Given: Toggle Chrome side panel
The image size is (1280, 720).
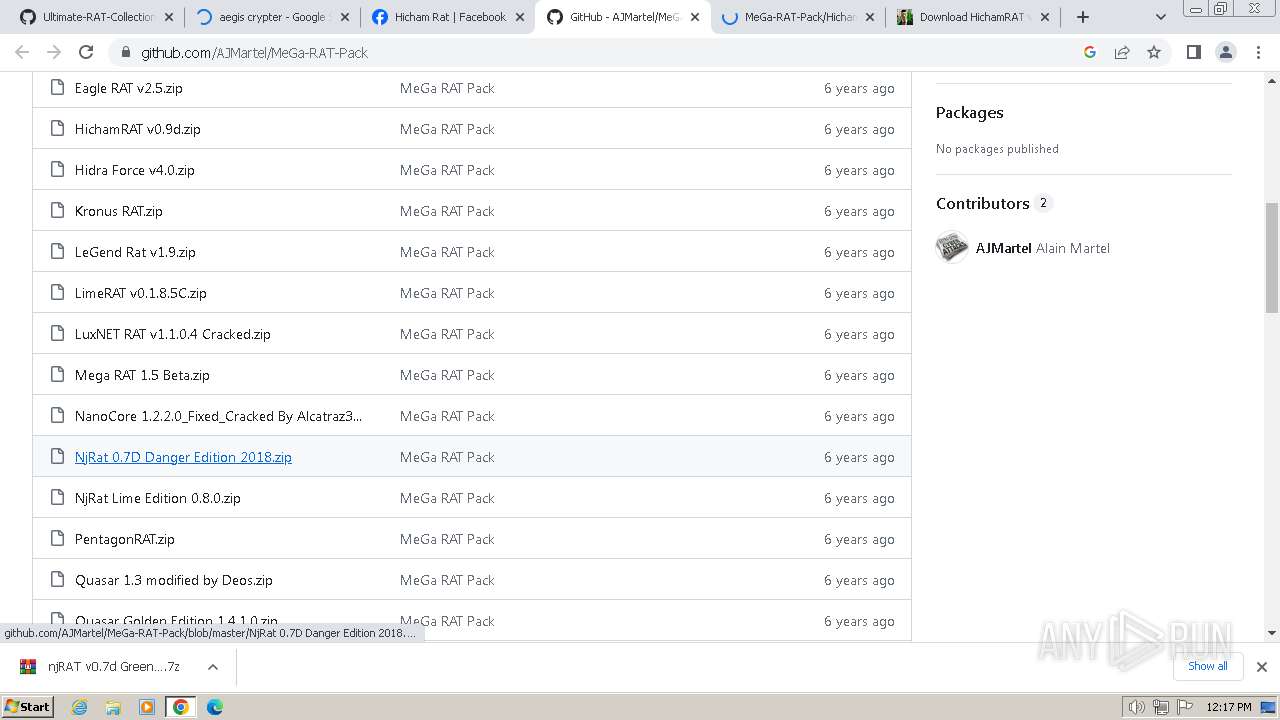Looking at the screenshot, I should (x=1193, y=52).
